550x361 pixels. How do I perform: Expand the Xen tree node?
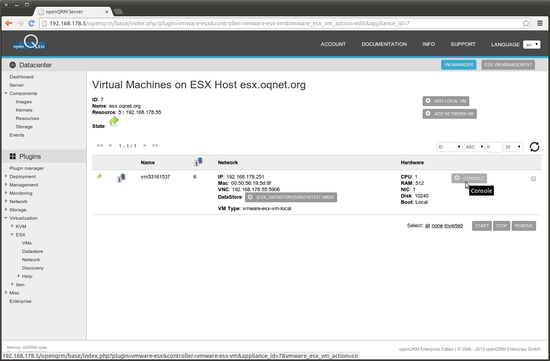click(x=12, y=284)
